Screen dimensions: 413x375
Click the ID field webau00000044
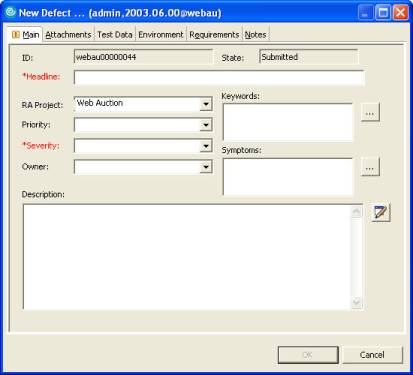[143, 57]
